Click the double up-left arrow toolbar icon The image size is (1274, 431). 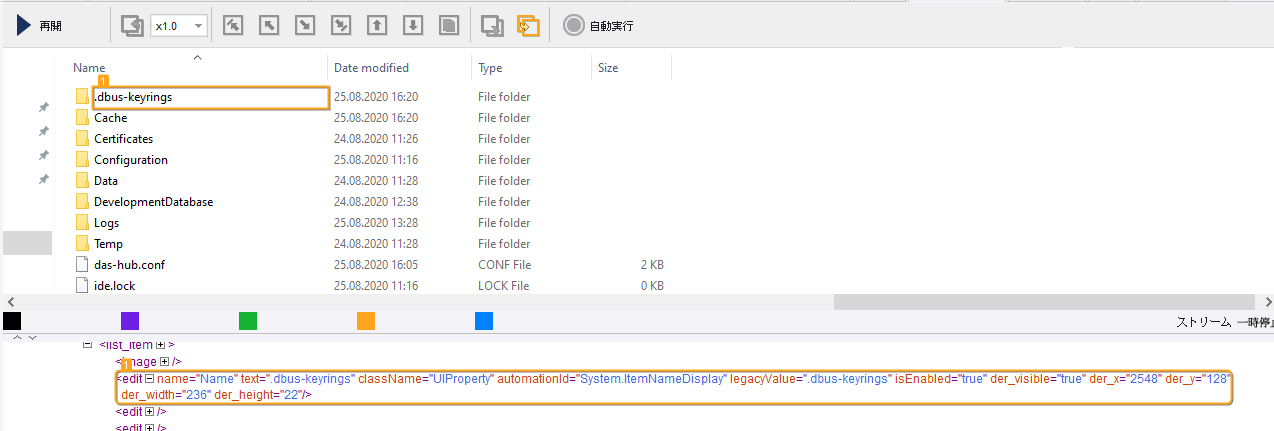click(x=233, y=26)
